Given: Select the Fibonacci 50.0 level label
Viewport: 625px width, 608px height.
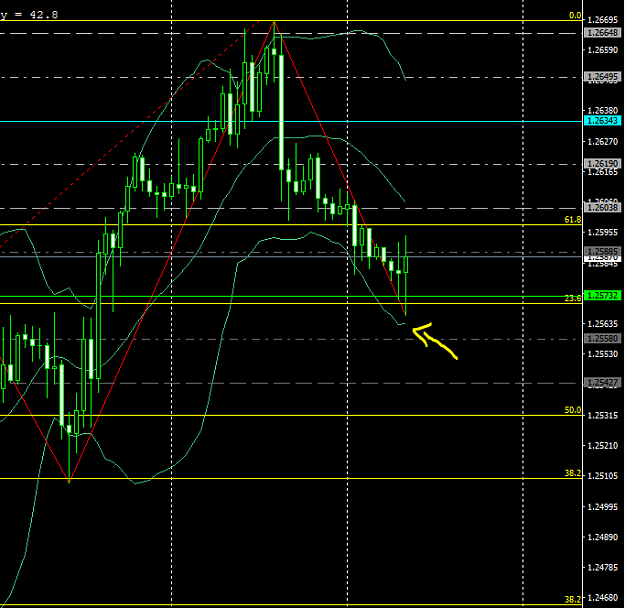Looking at the screenshot, I should click(573, 410).
